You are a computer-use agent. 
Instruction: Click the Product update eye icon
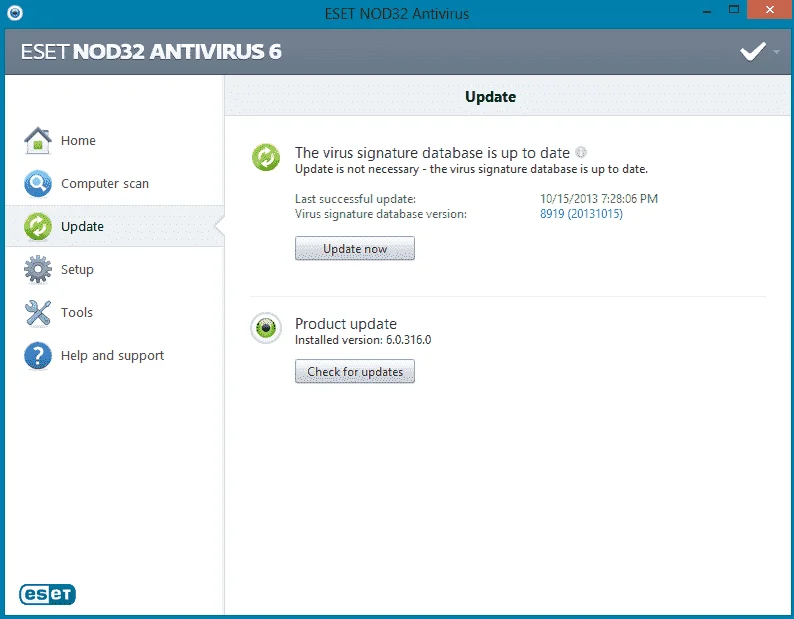click(266, 328)
